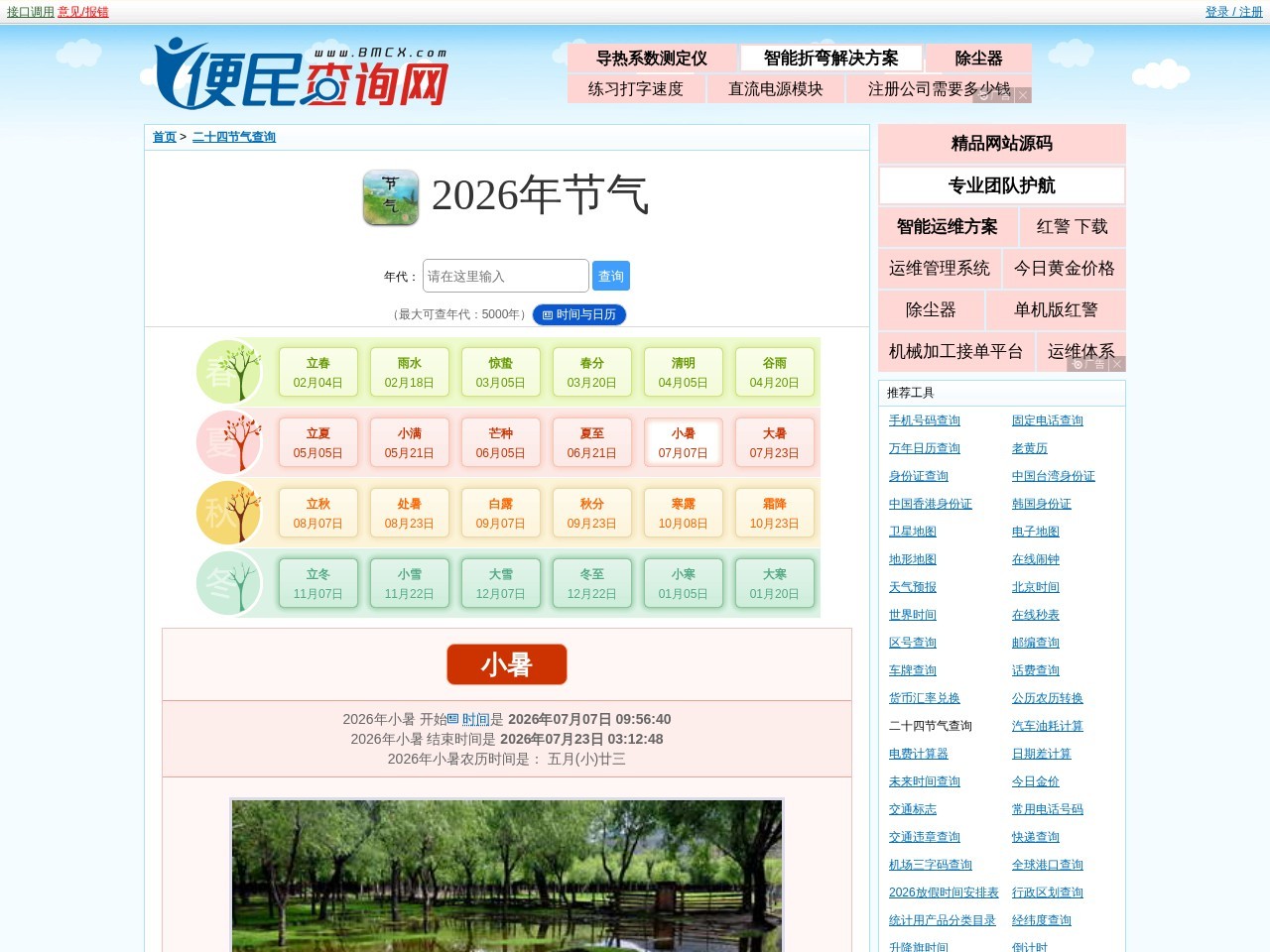Select the 小寒 01月05日 term

pyautogui.click(x=684, y=583)
